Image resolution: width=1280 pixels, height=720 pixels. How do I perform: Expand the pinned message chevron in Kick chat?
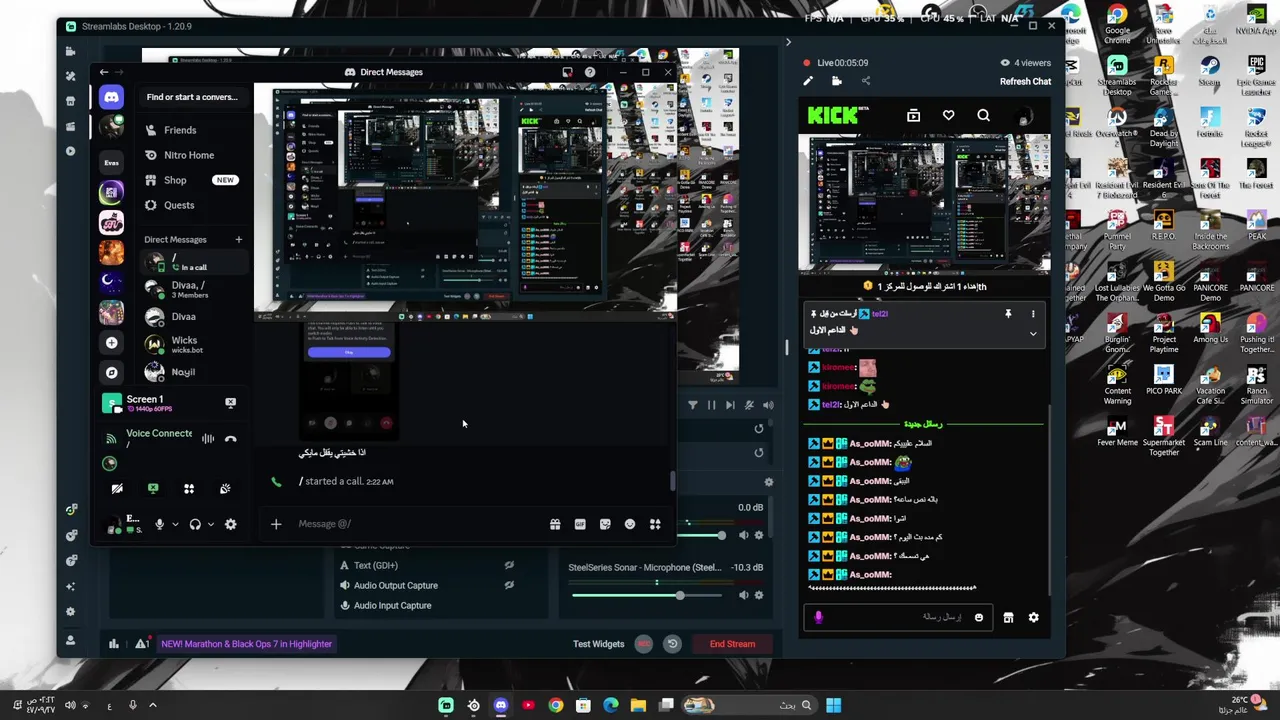coord(1033,334)
